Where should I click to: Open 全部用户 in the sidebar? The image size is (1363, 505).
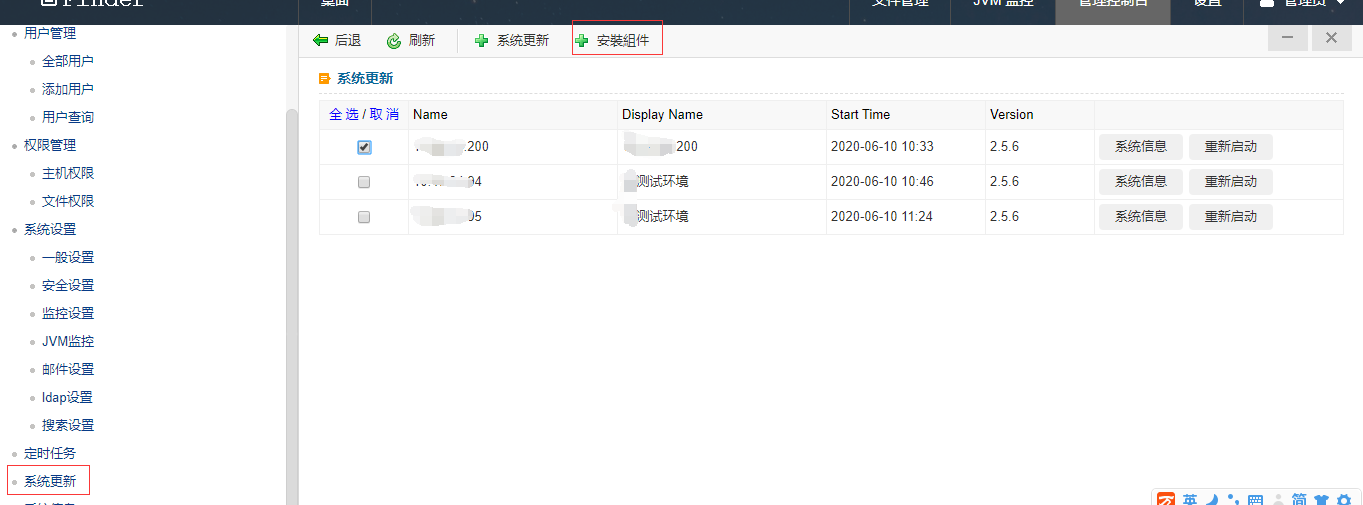tap(68, 61)
